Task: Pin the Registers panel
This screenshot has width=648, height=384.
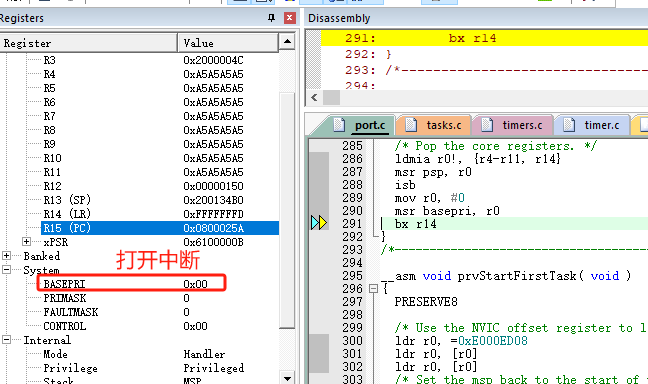Action: [271, 18]
